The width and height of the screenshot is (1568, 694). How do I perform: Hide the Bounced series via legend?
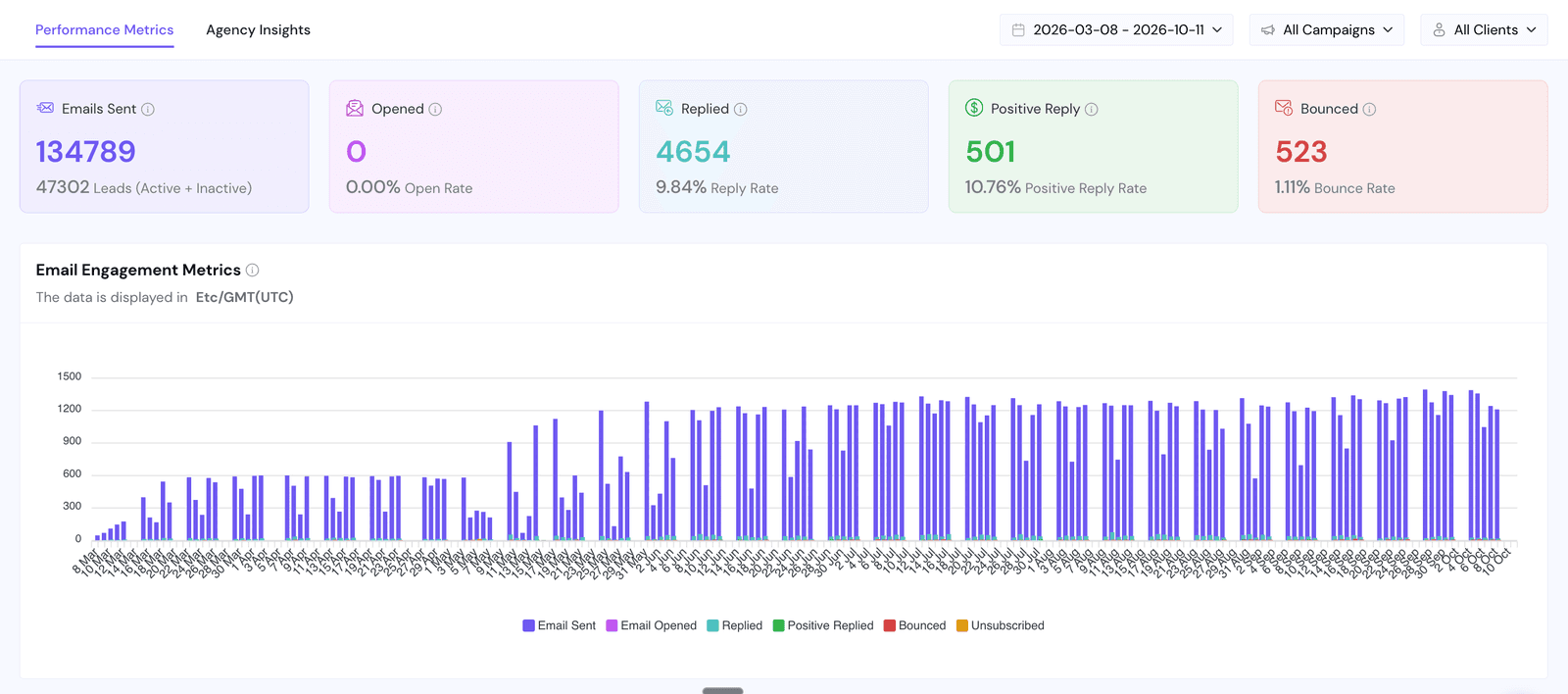pos(914,625)
